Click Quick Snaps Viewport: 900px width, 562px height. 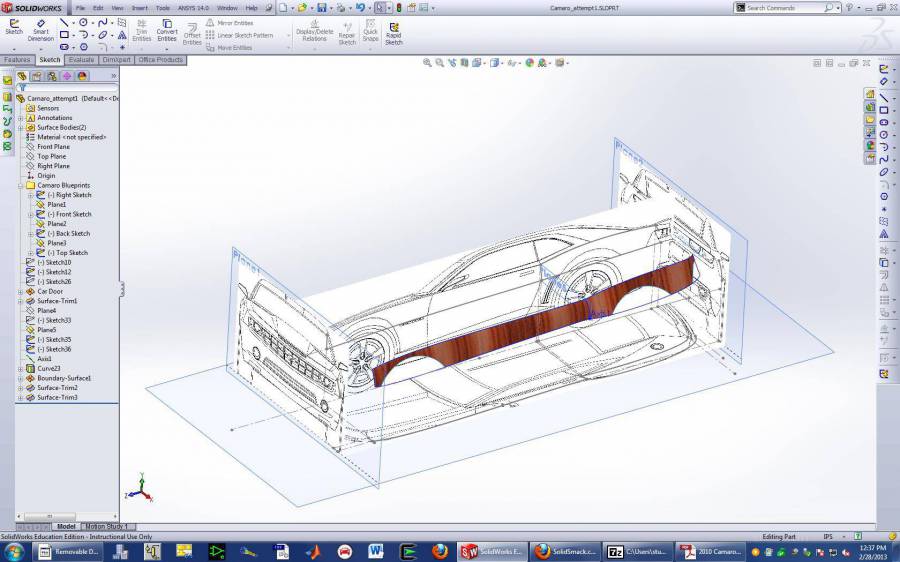[x=370, y=30]
